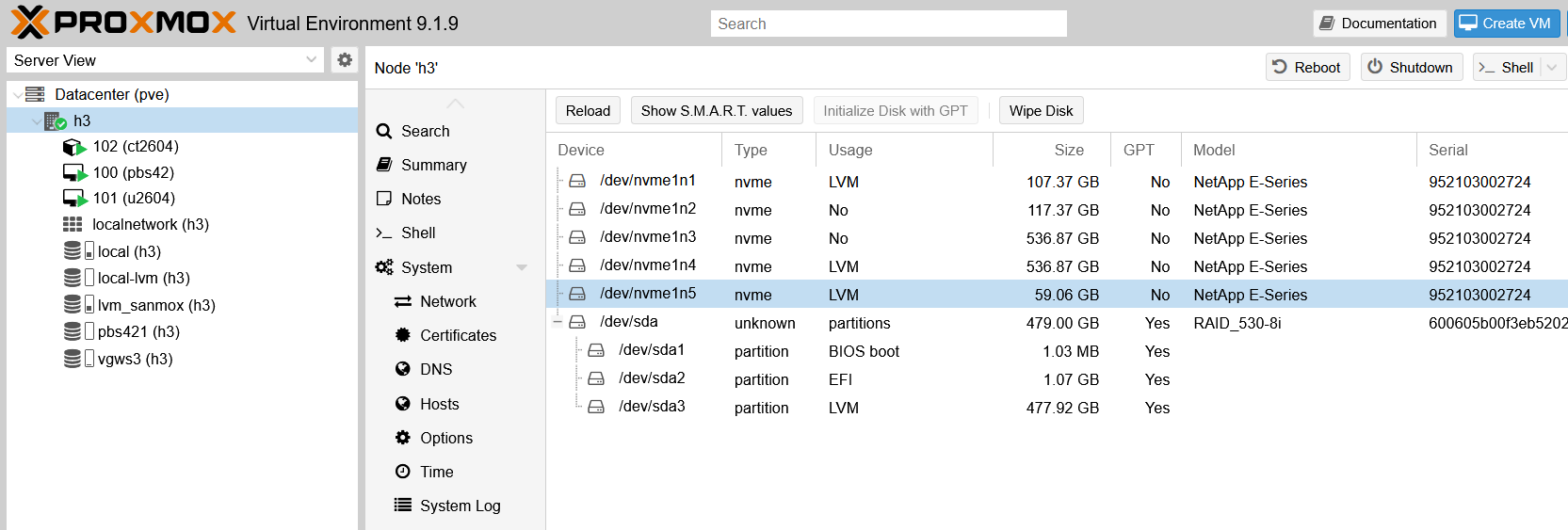Click the Reload button
Viewport: 1568px width, 530px height.
[x=588, y=110]
